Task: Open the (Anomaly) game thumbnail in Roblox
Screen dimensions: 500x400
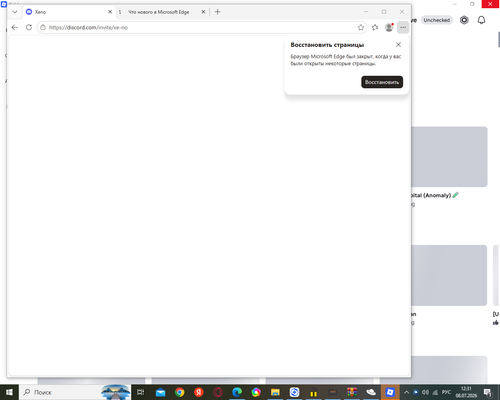Action: pos(449,157)
